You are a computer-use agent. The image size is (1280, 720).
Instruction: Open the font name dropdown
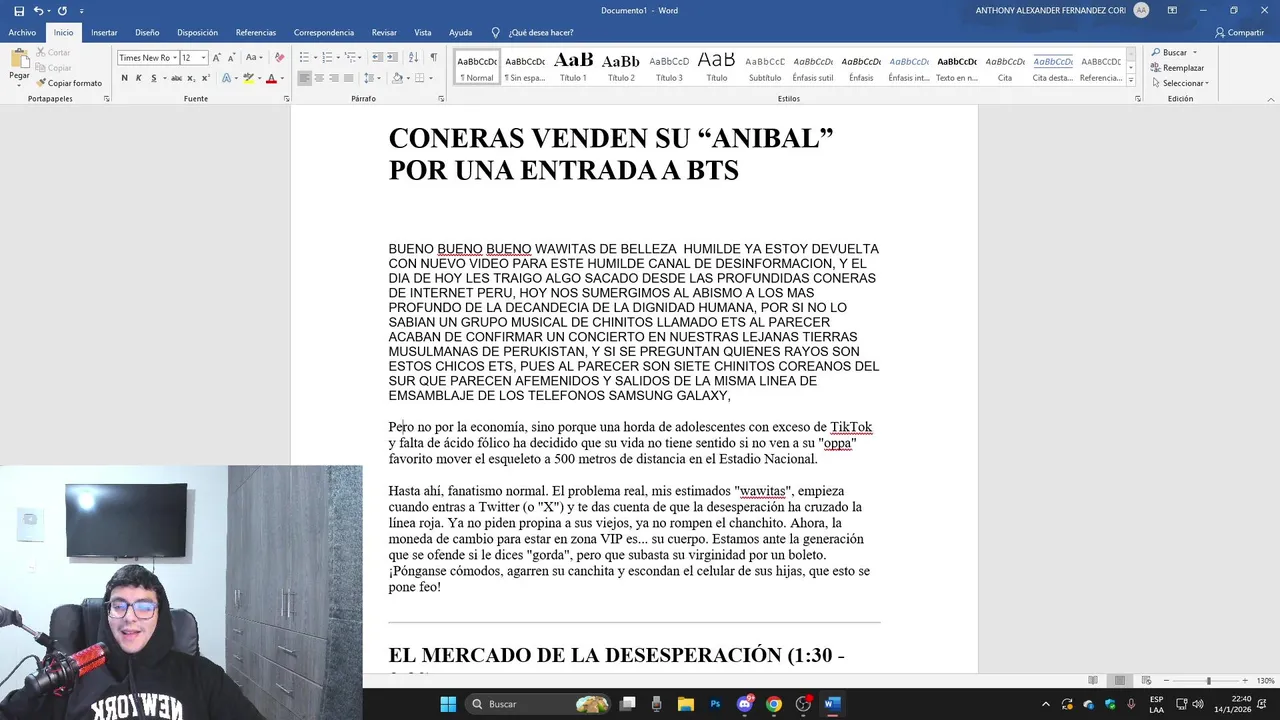tap(175, 58)
